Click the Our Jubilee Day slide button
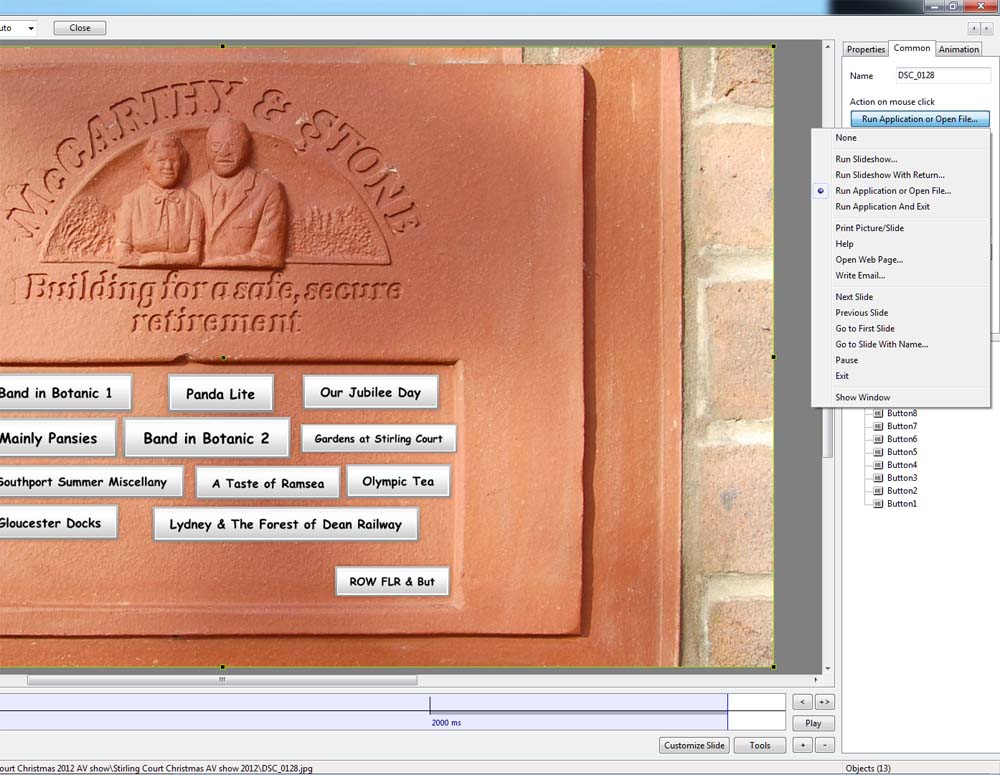1000x775 pixels. click(371, 392)
